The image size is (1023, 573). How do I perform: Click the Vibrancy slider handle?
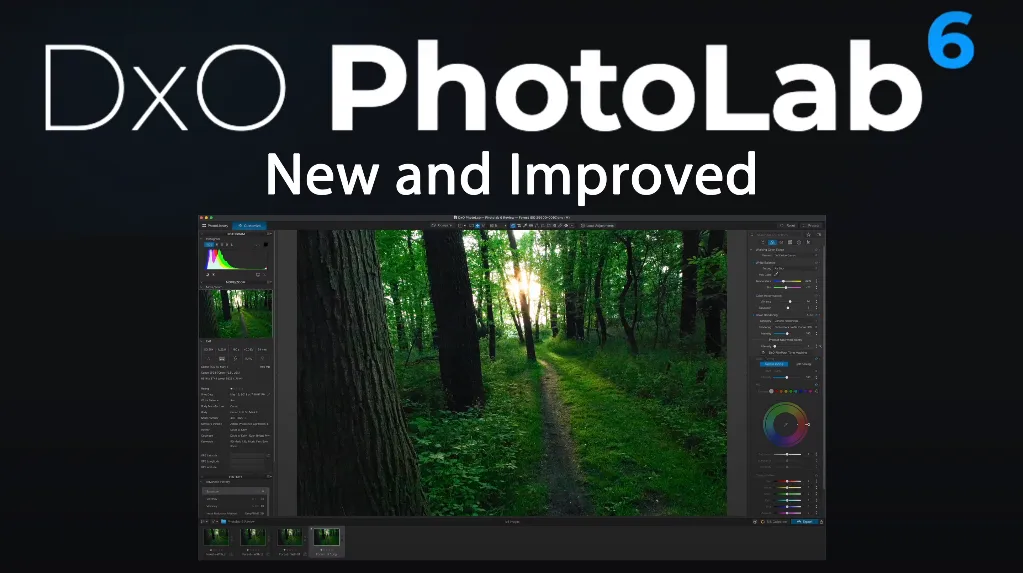click(x=790, y=302)
